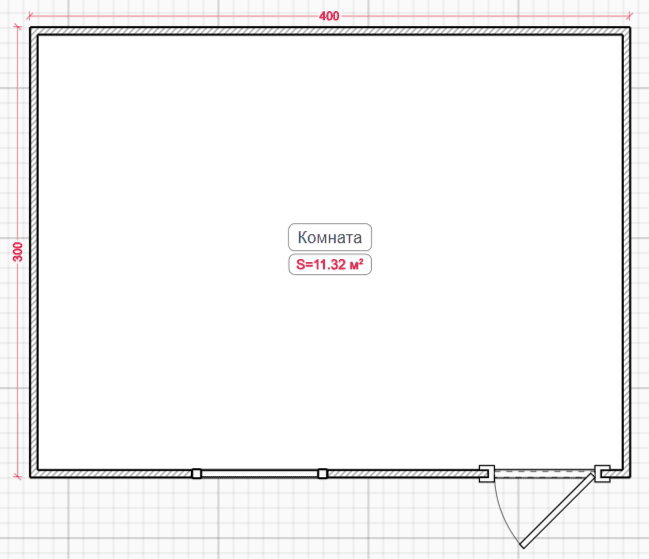Click the window's left end handle

(x=197, y=473)
